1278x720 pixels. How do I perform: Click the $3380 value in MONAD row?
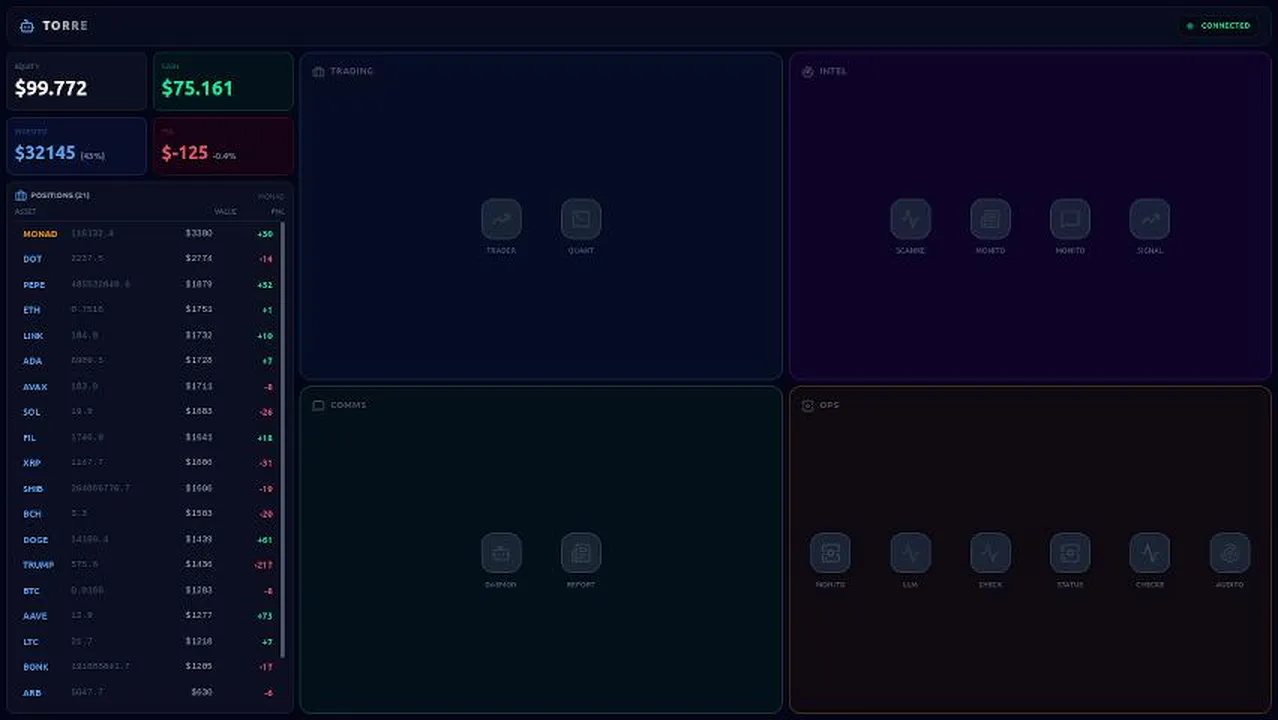pos(199,233)
